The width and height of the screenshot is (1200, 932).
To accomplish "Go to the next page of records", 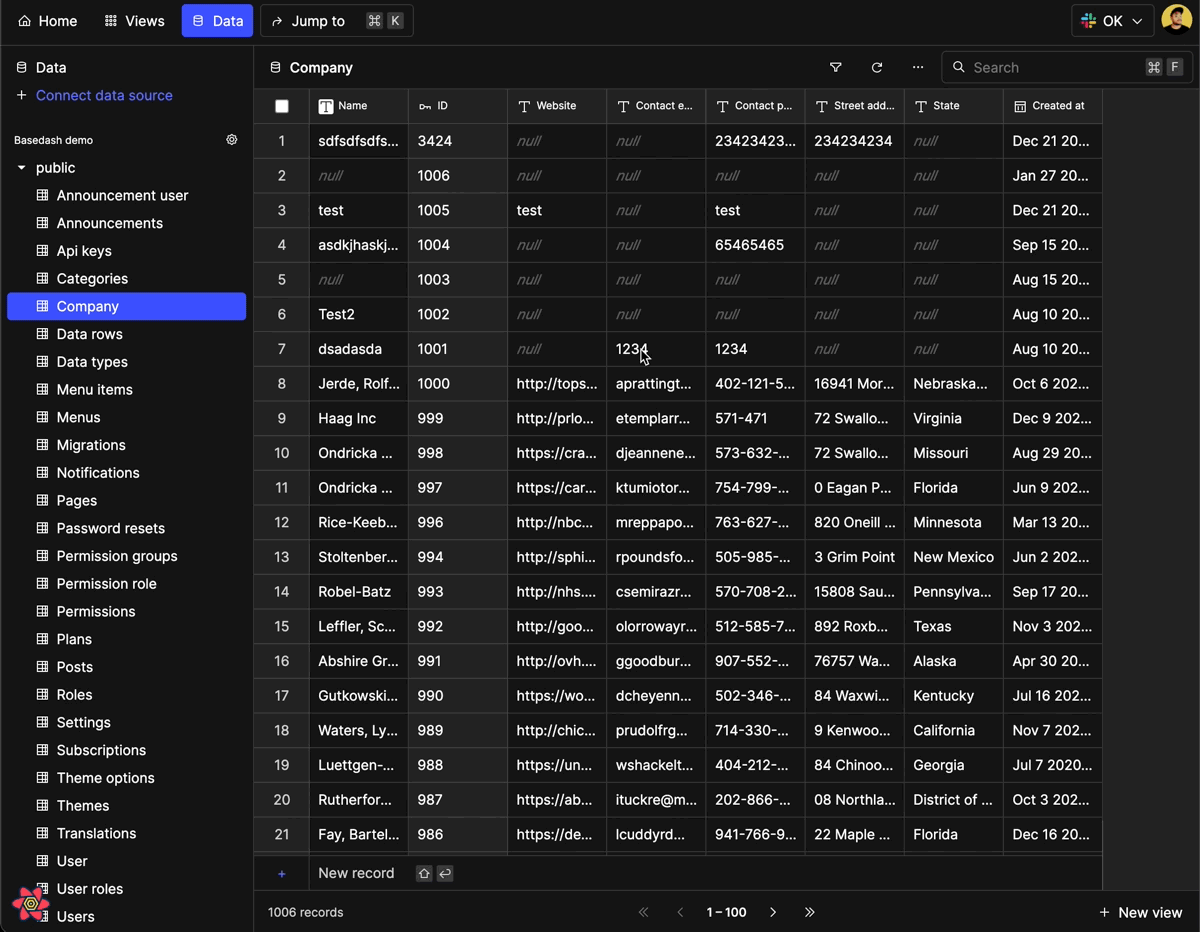I will tap(773, 912).
